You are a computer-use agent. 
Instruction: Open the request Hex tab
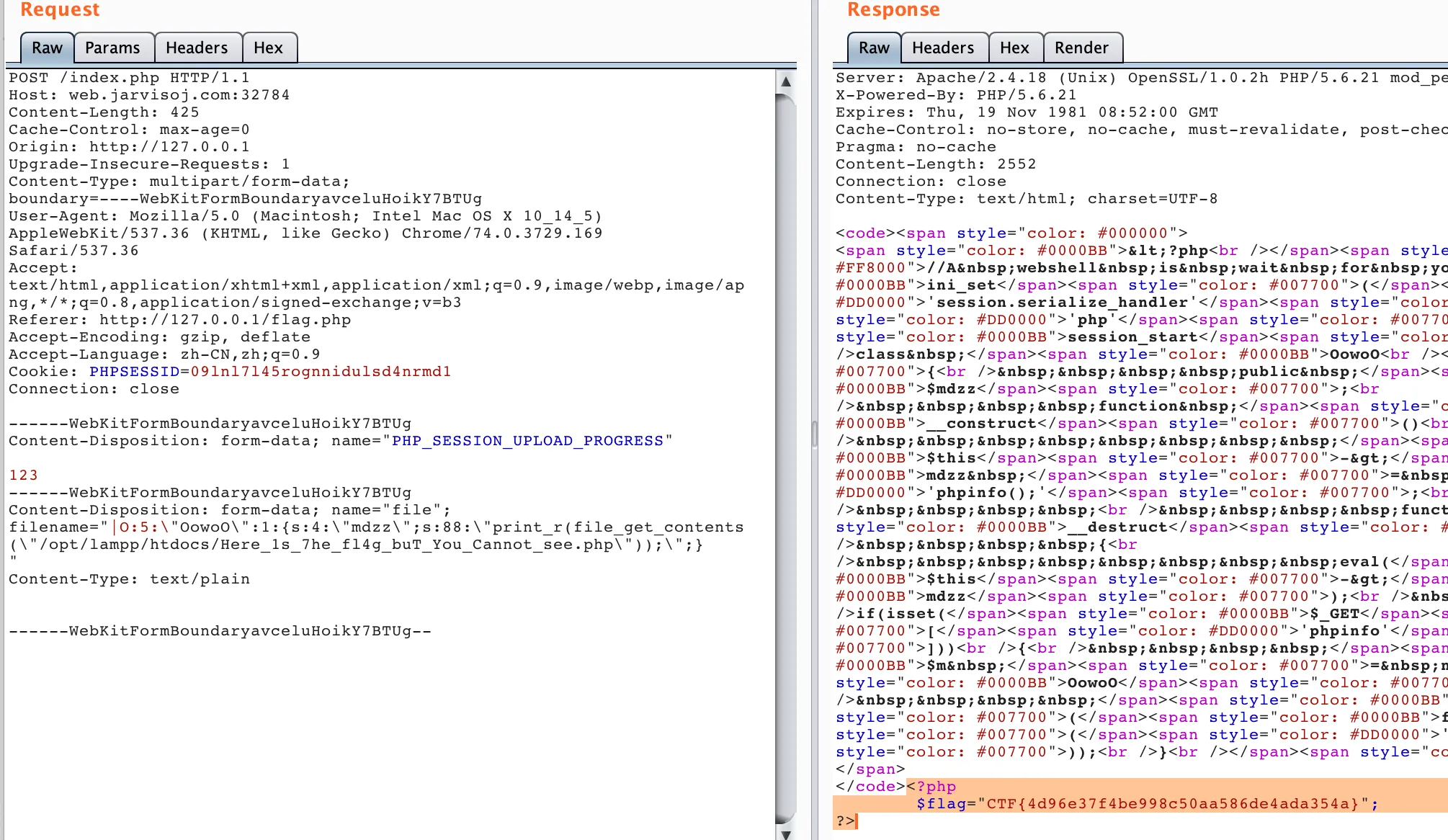268,48
